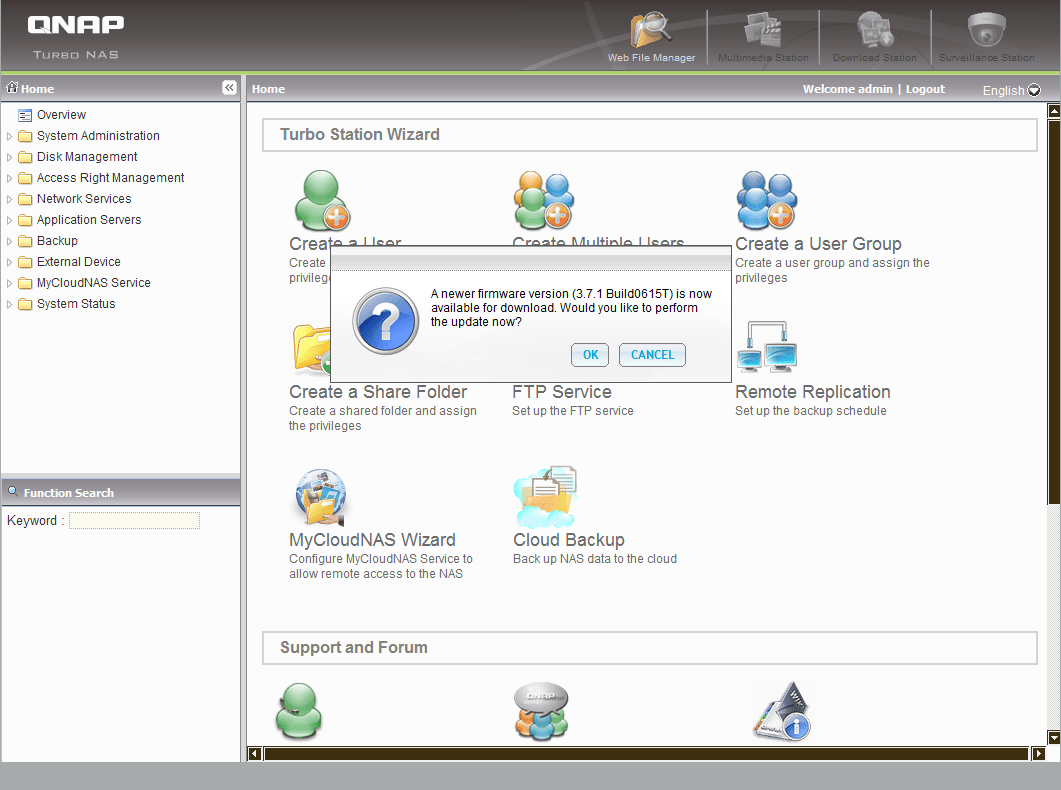The width and height of the screenshot is (1061, 790).
Task: Open Multimedia Station icon
Action: pos(763,30)
